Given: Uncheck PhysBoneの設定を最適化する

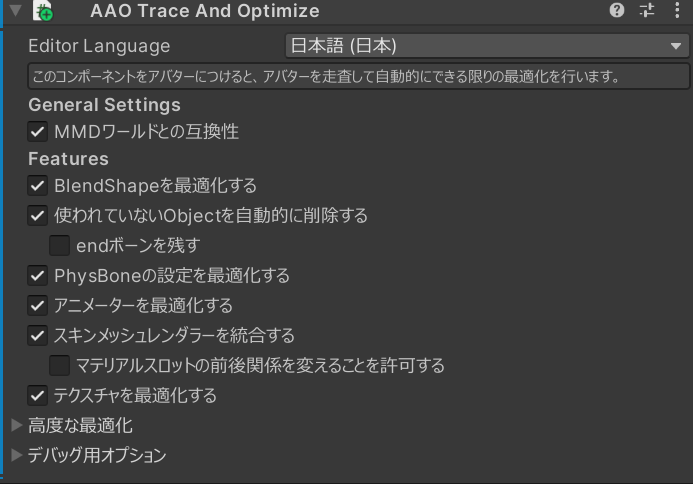Looking at the screenshot, I should (38, 275).
